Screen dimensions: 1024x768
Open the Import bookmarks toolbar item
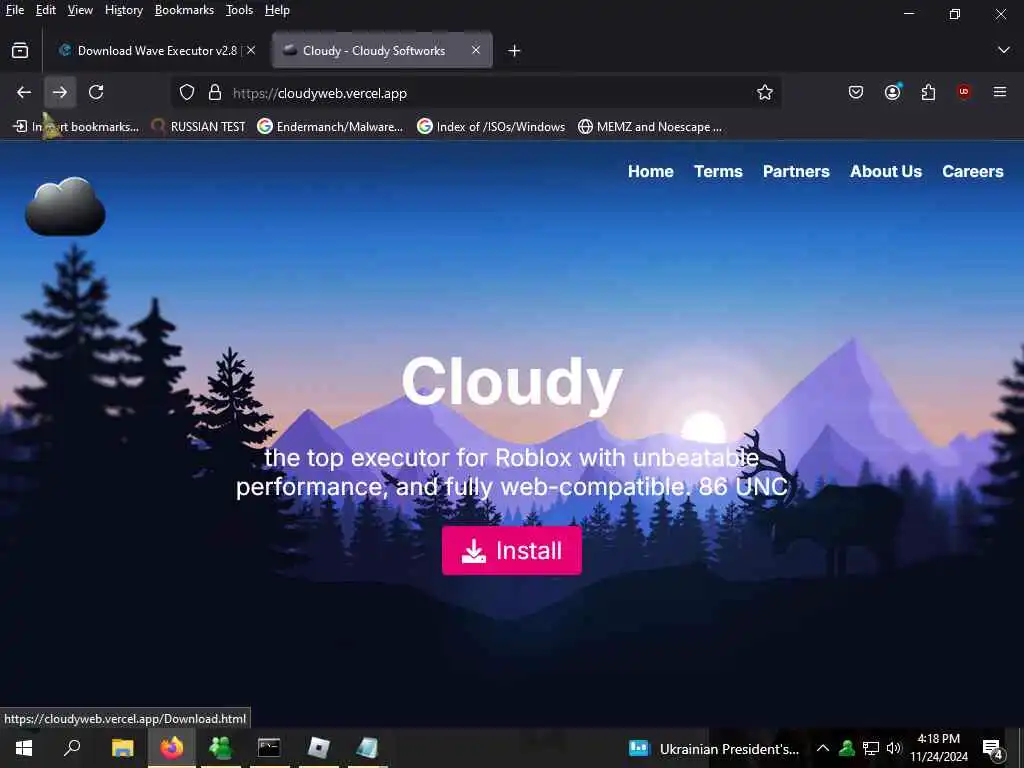[76, 127]
